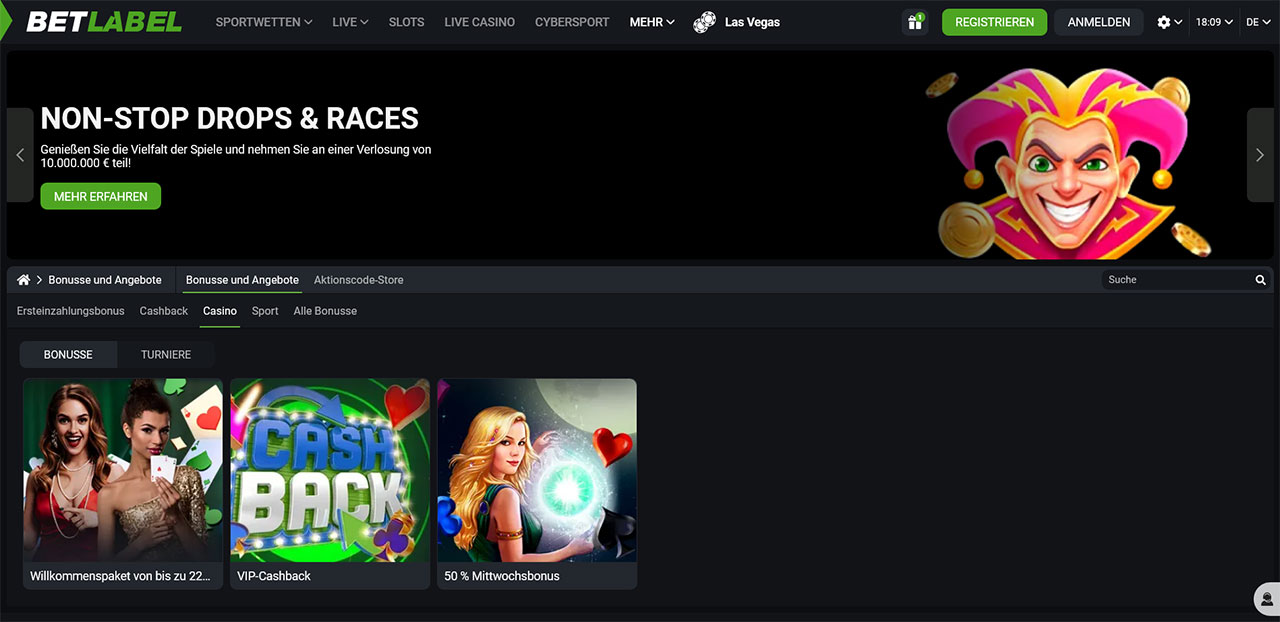The image size is (1280, 622).
Task: Open the VIP-Cashback bonus card
Action: tap(330, 483)
